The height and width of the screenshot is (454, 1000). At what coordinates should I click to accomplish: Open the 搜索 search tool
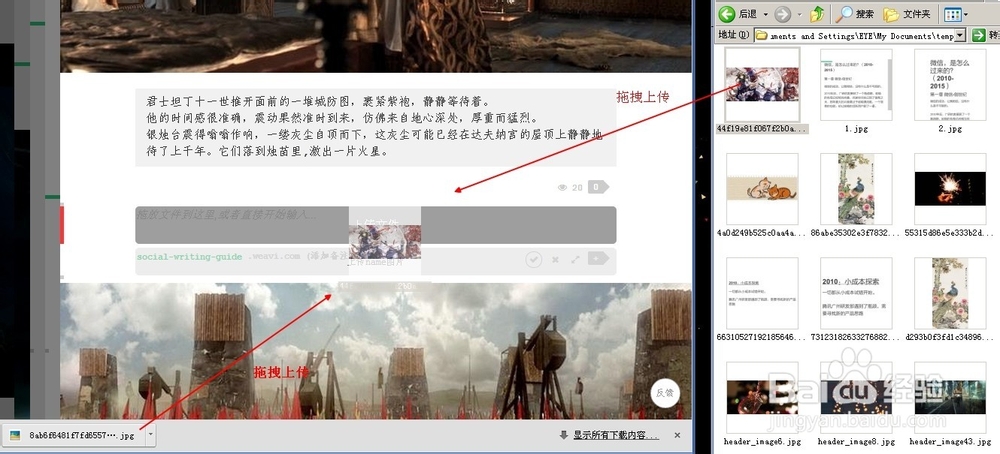[856, 14]
